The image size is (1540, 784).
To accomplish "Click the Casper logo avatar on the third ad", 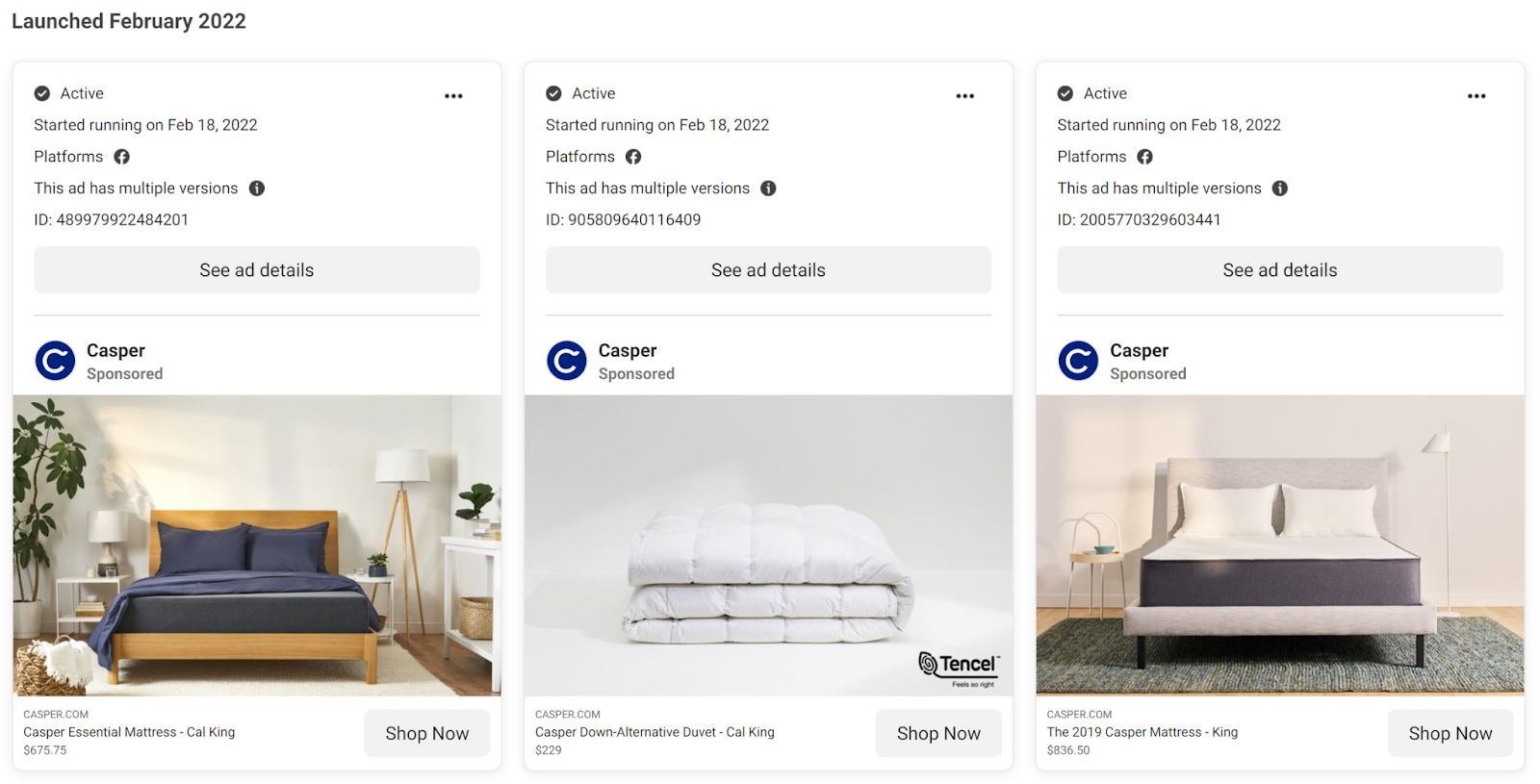I will [1078, 362].
